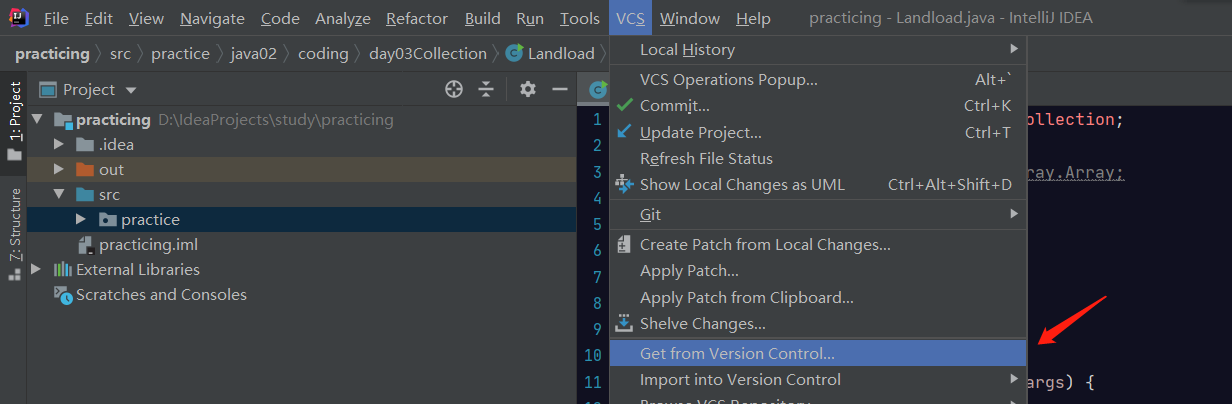Select Scratches and Consoles item

pyautogui.click(x=161, y=295)
